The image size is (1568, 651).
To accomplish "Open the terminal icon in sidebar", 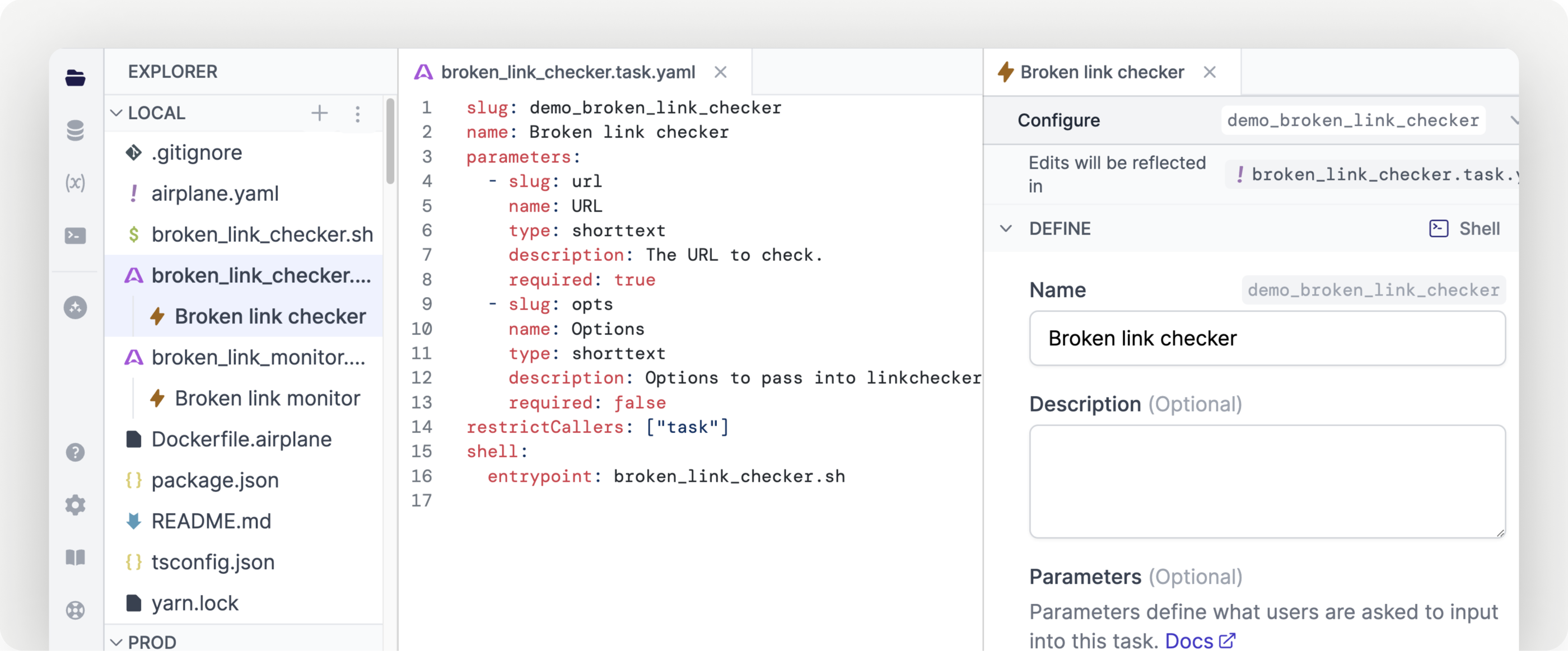I will [75, 236].
